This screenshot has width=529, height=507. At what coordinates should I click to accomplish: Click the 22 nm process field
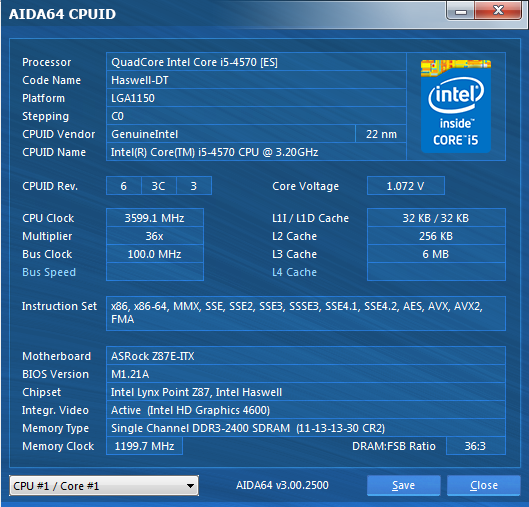[381, 134]
